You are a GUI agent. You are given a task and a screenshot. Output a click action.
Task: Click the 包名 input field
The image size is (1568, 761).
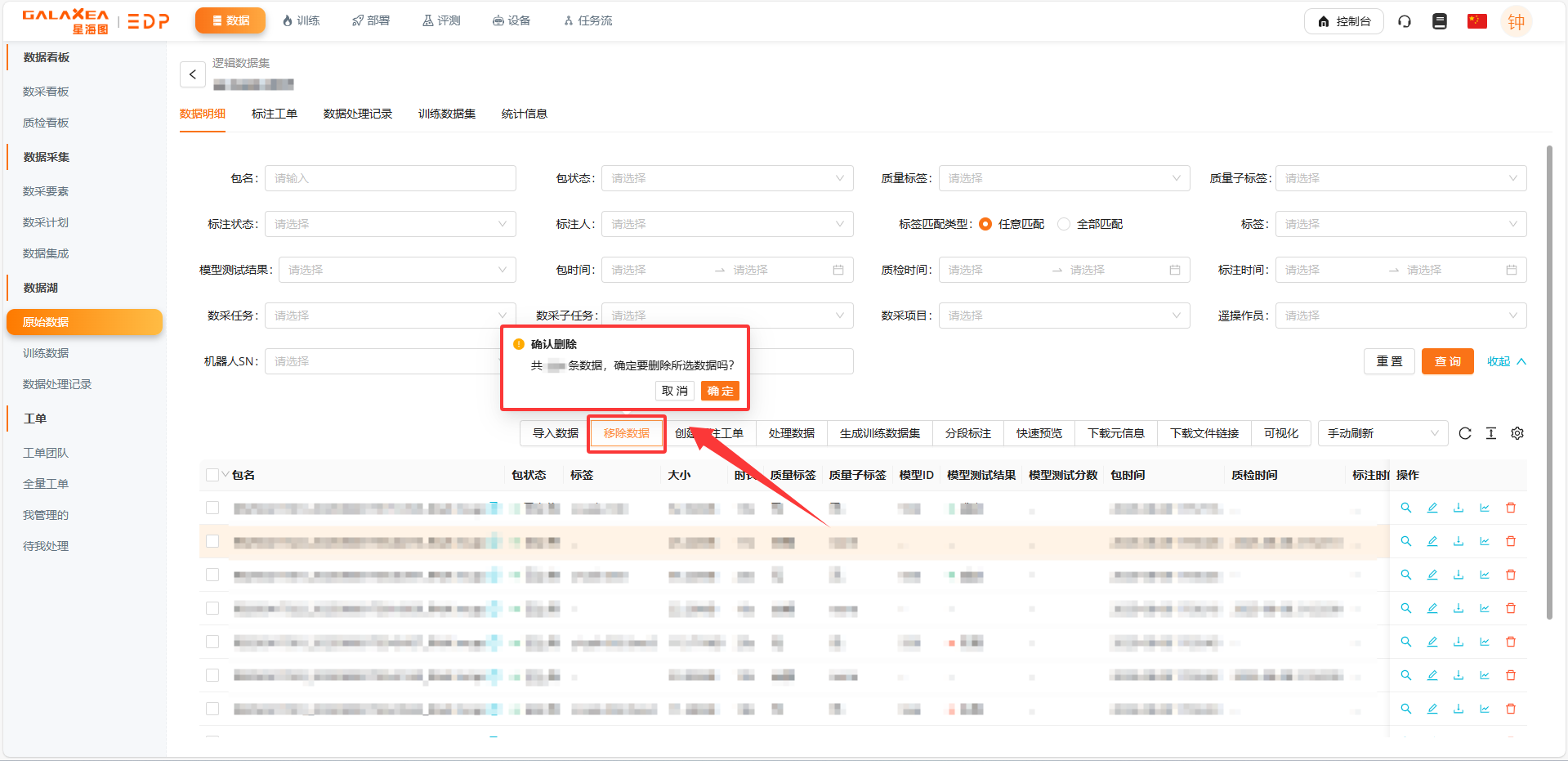[x=390, y=178]
